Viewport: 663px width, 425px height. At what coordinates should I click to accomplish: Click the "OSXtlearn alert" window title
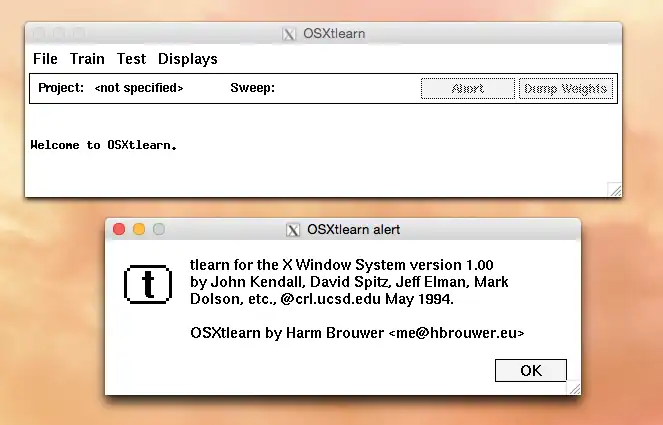coord(353,229)
